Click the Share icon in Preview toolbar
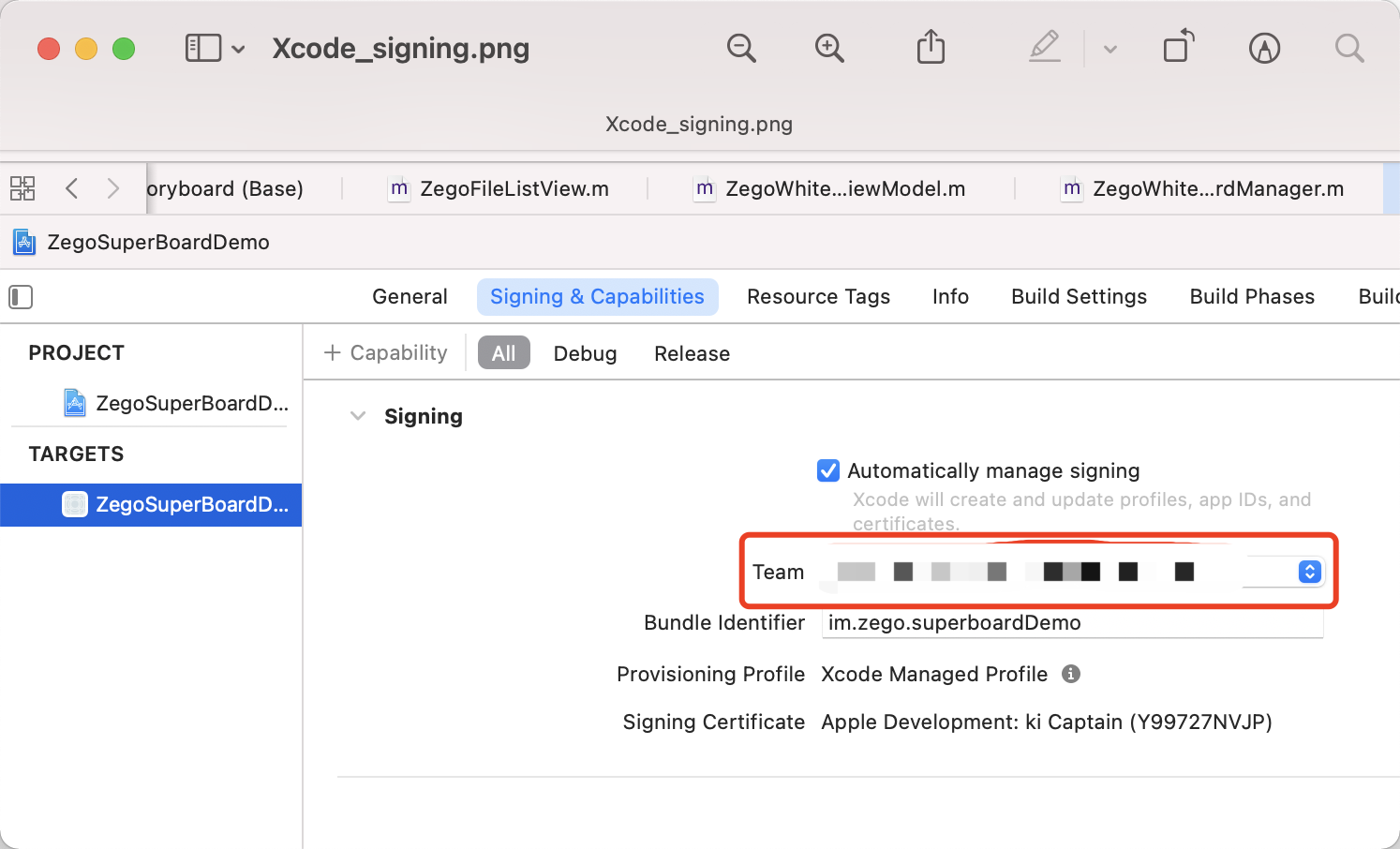This screenshot has width=1400, height=849. click(x=931, y=47)
